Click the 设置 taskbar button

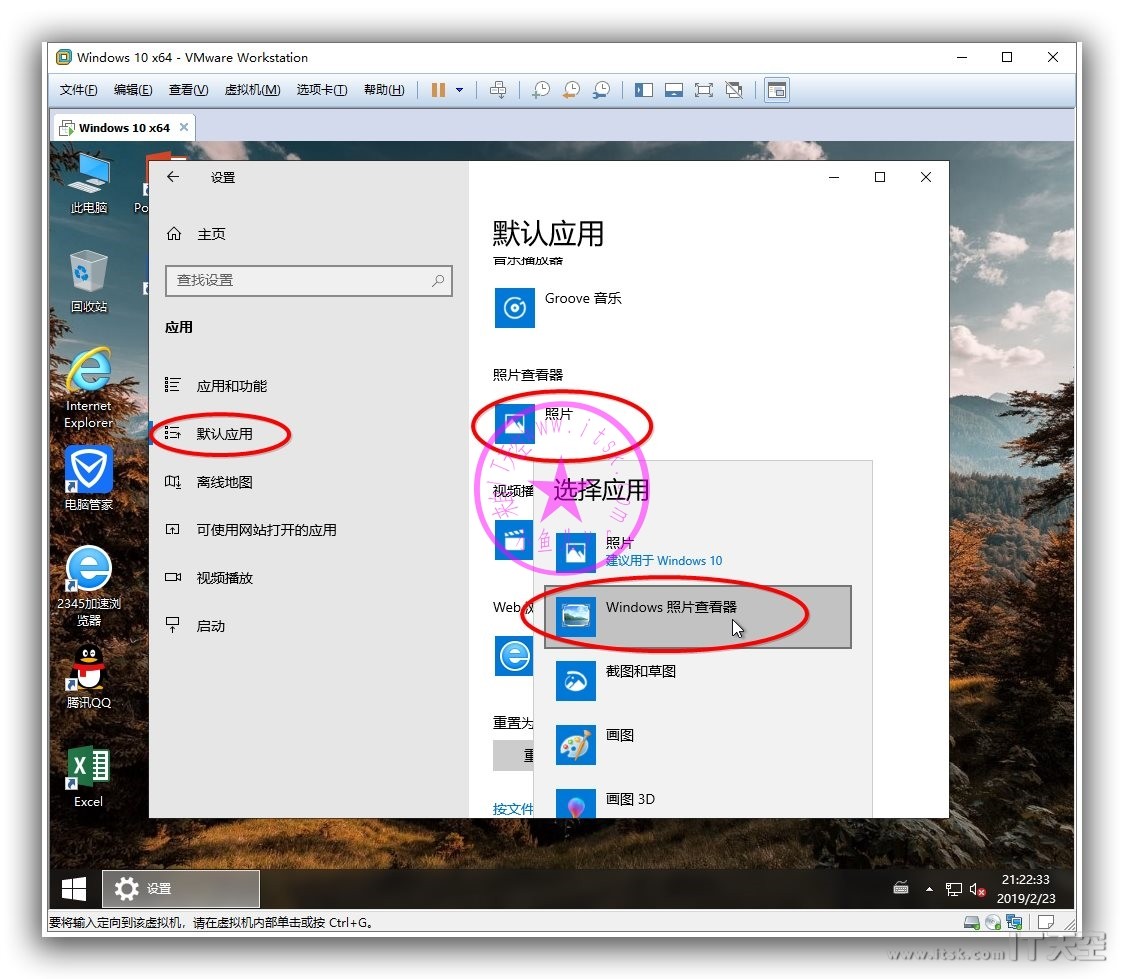(181, 889)
